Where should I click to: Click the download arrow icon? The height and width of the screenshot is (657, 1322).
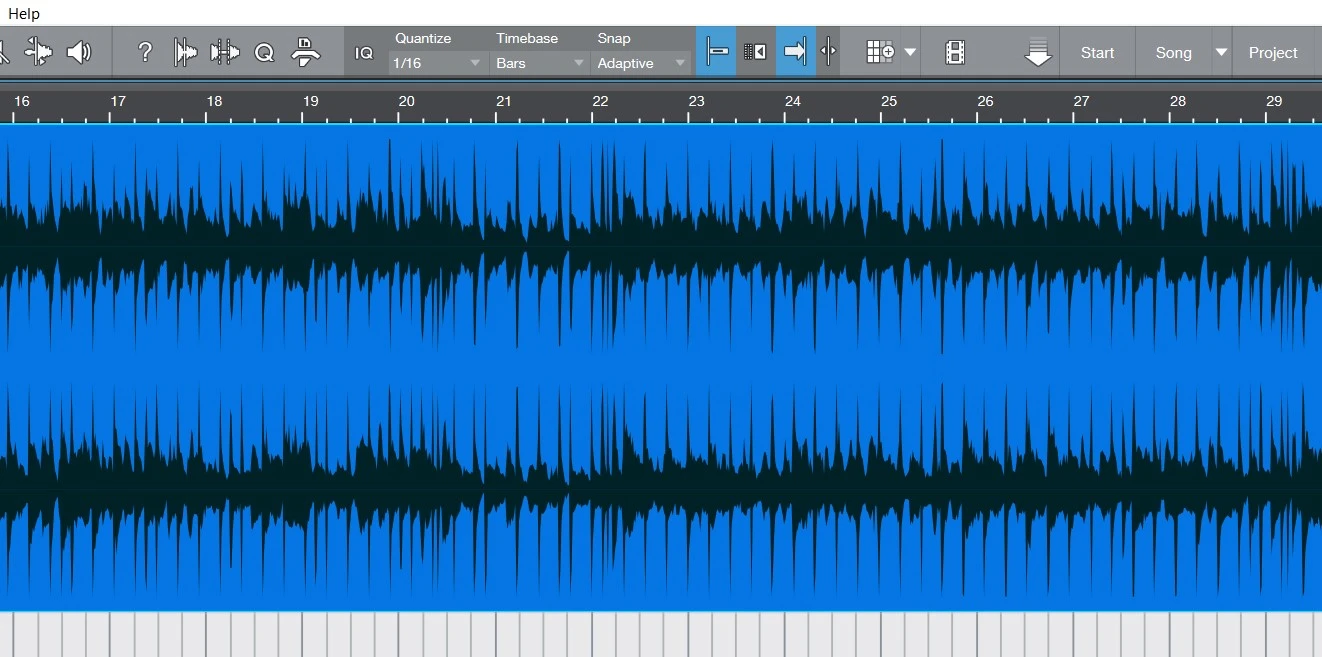pos(1039,52)
